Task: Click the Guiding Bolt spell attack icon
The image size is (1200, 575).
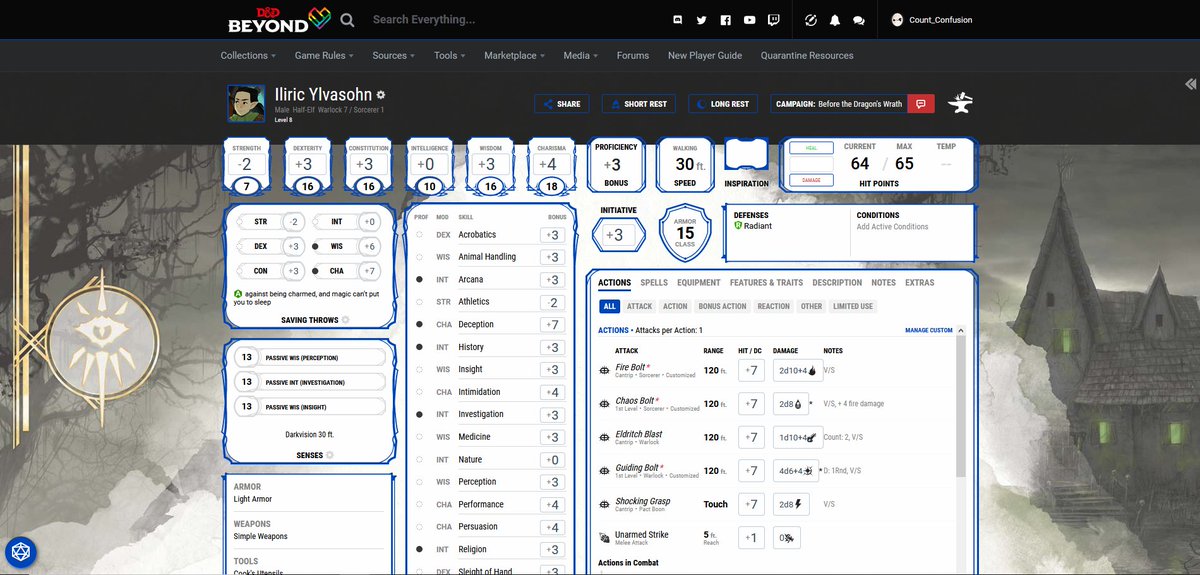Action: tap(604, 470)
